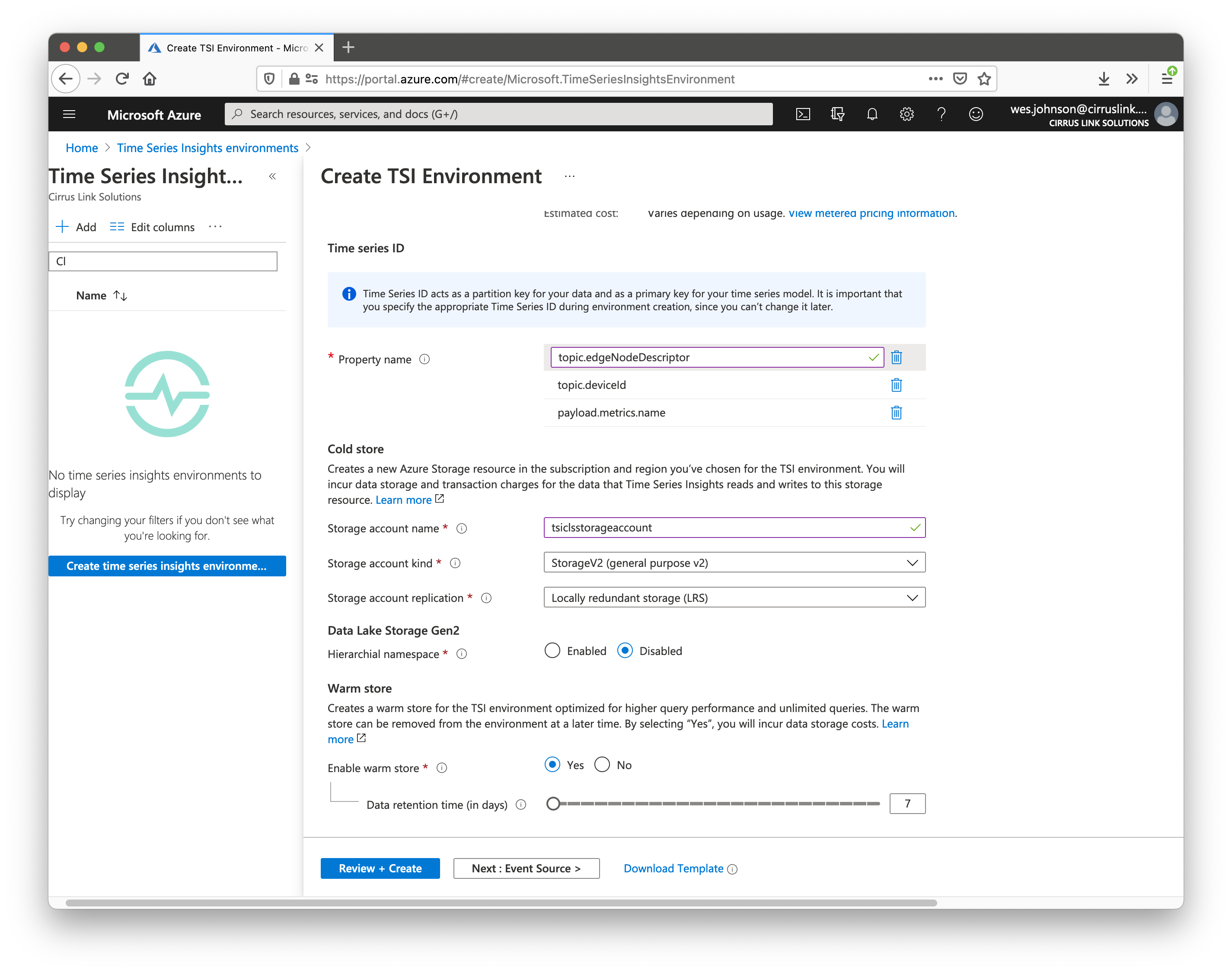The width and height of the screenshot is (1232, 973).
Task: Open the notifications bell
Action: (872, 114)
